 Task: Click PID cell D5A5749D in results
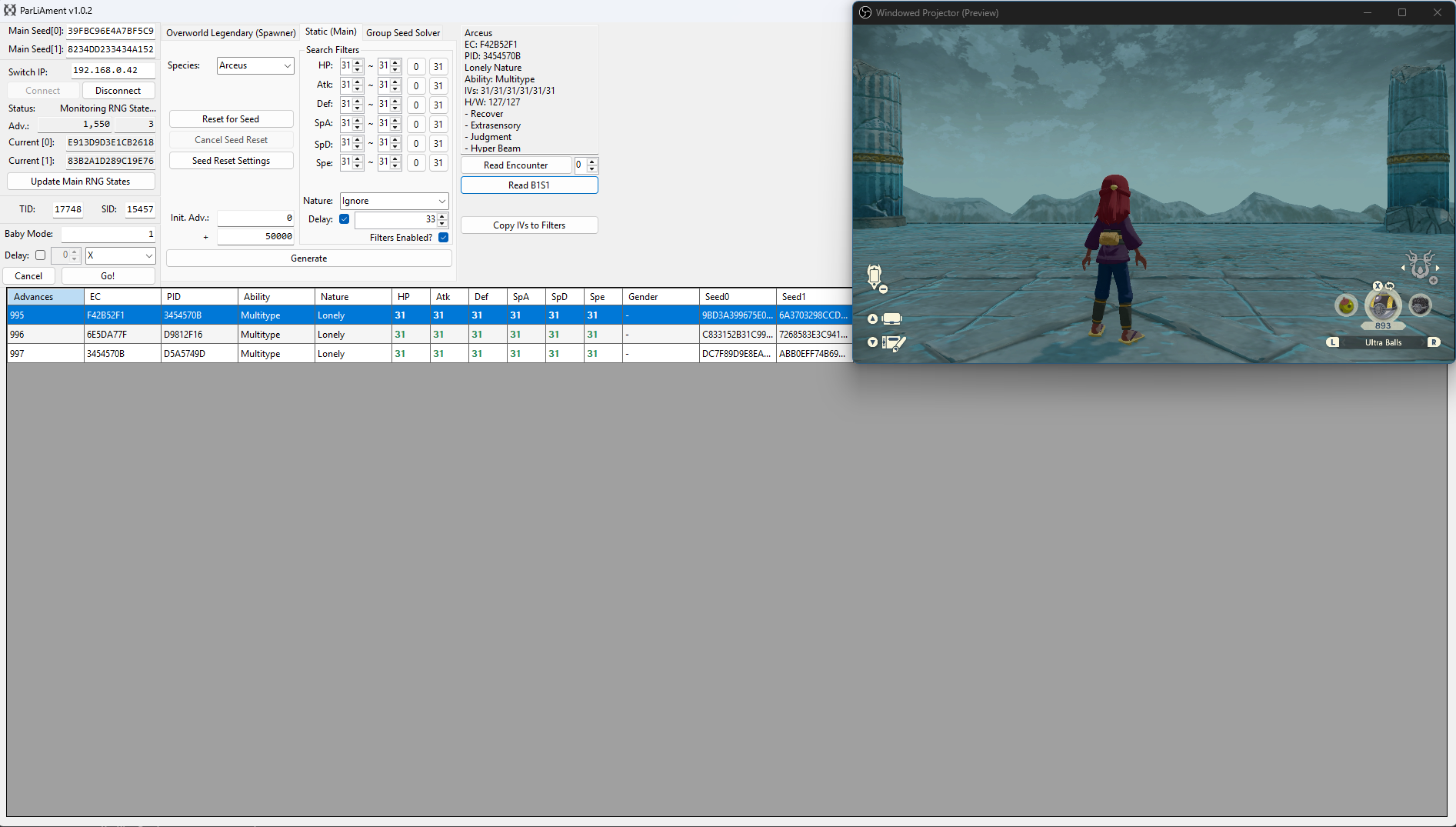[199, 354]
